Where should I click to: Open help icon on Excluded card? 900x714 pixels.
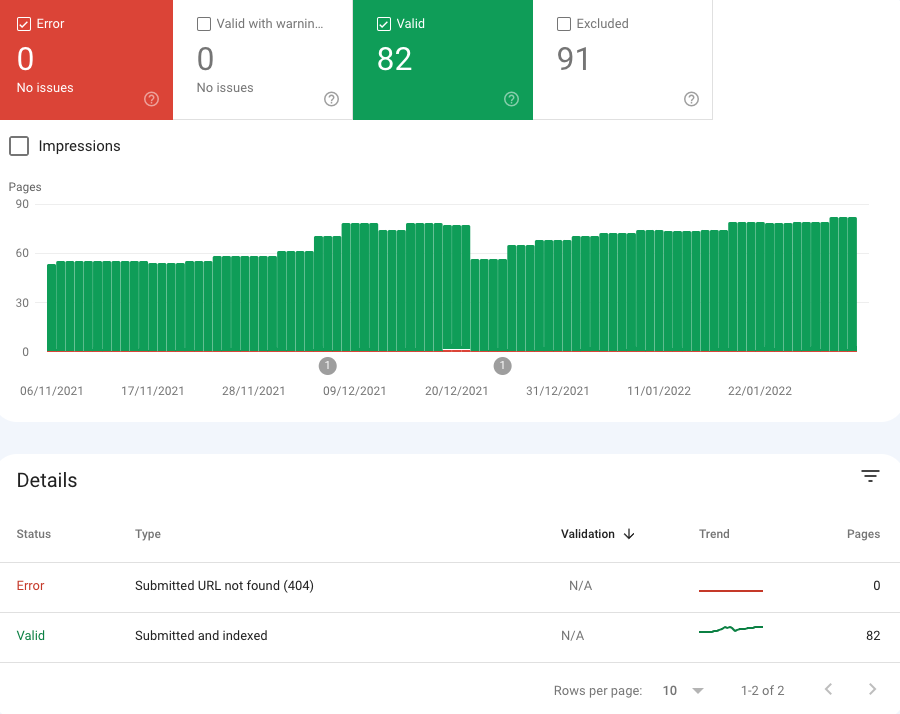point(692,99)
